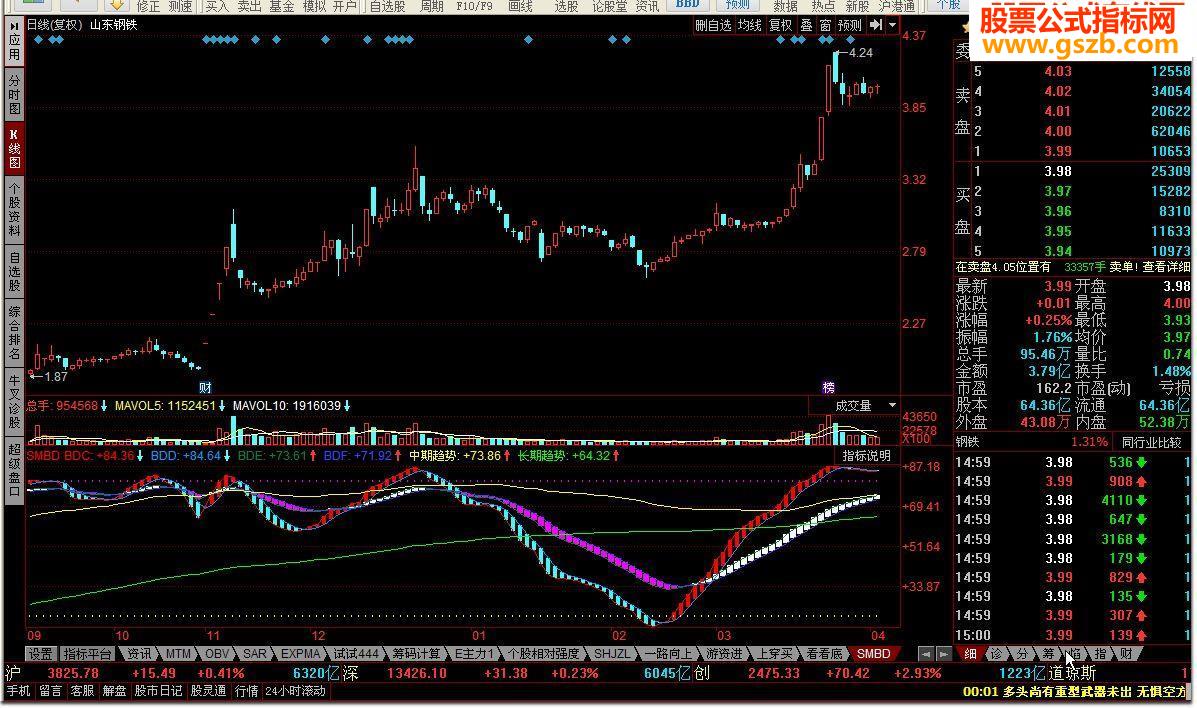
Task: Toggle 复权 price adjustment
Action: click(780, 25)
